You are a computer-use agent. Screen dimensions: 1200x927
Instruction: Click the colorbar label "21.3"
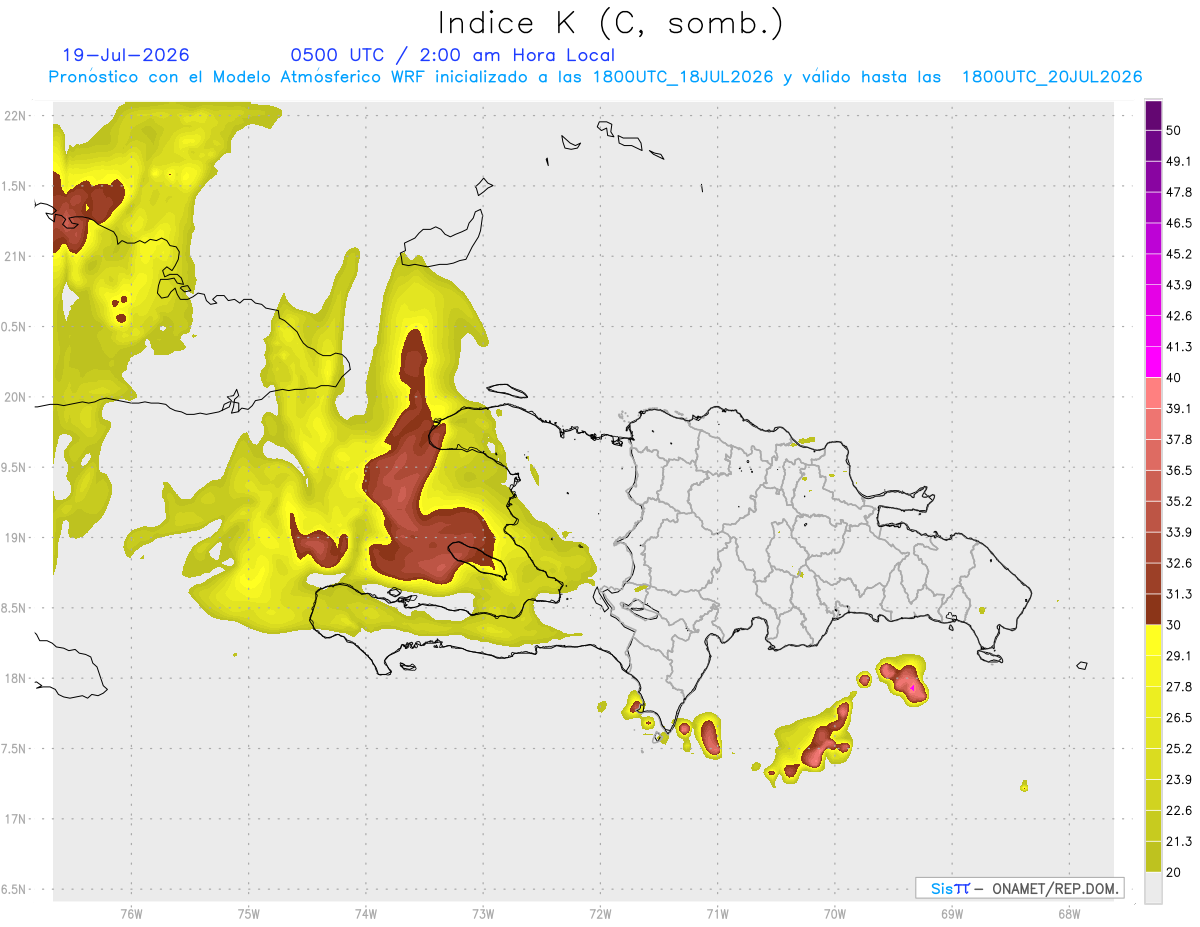tap(1179, 842)
